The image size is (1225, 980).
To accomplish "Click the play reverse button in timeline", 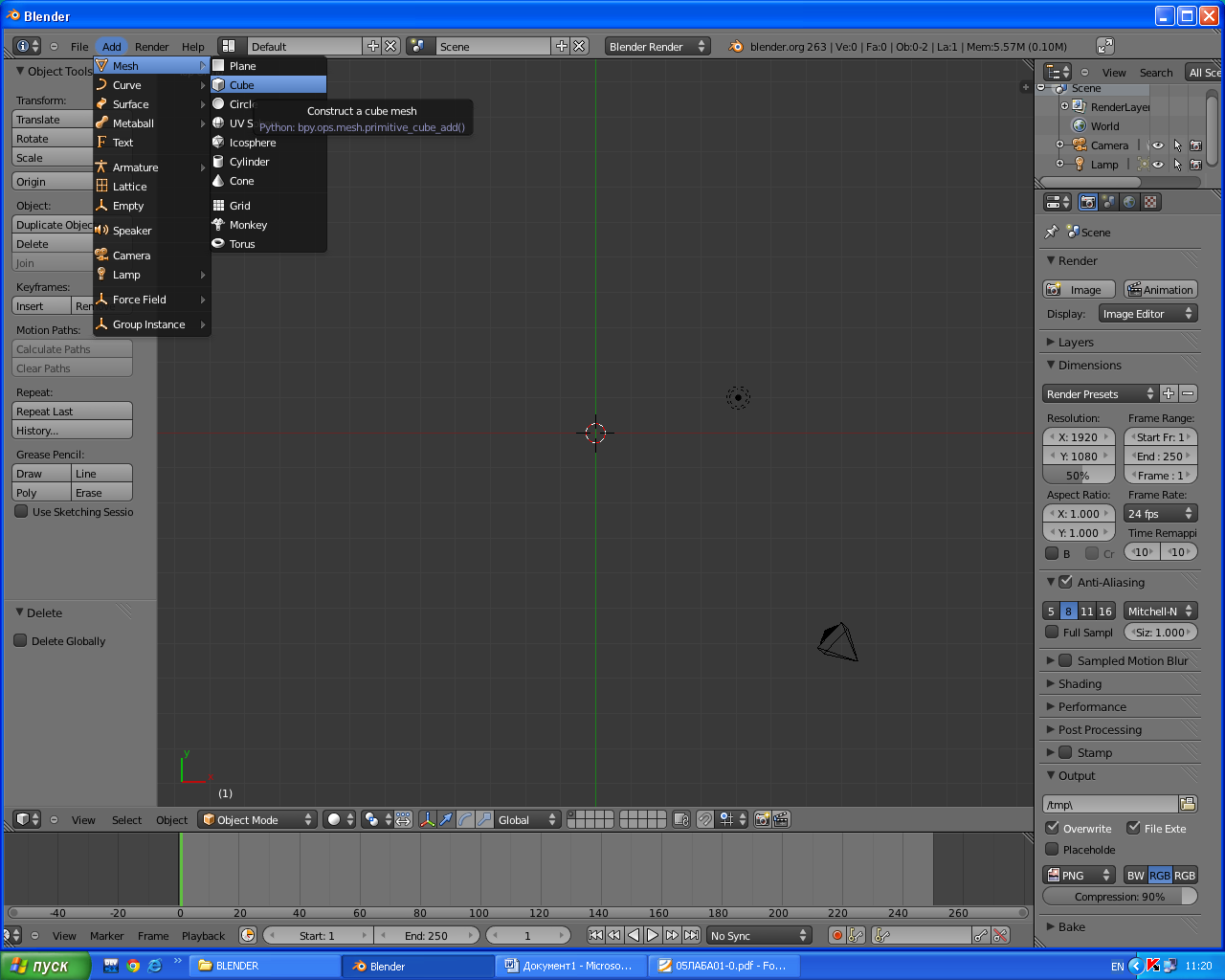I will 634,935.
